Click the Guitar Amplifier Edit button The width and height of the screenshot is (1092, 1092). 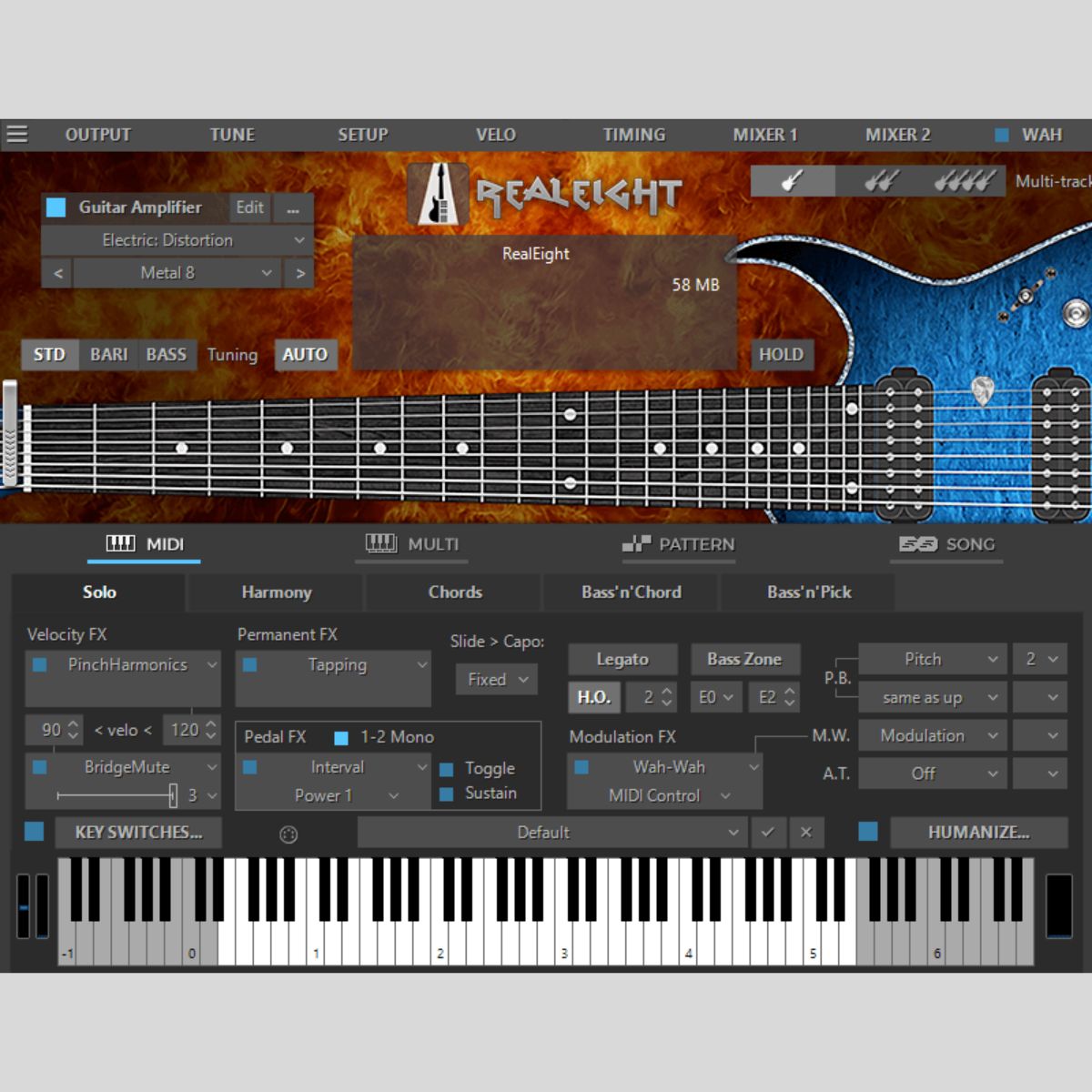coord(249,207)
